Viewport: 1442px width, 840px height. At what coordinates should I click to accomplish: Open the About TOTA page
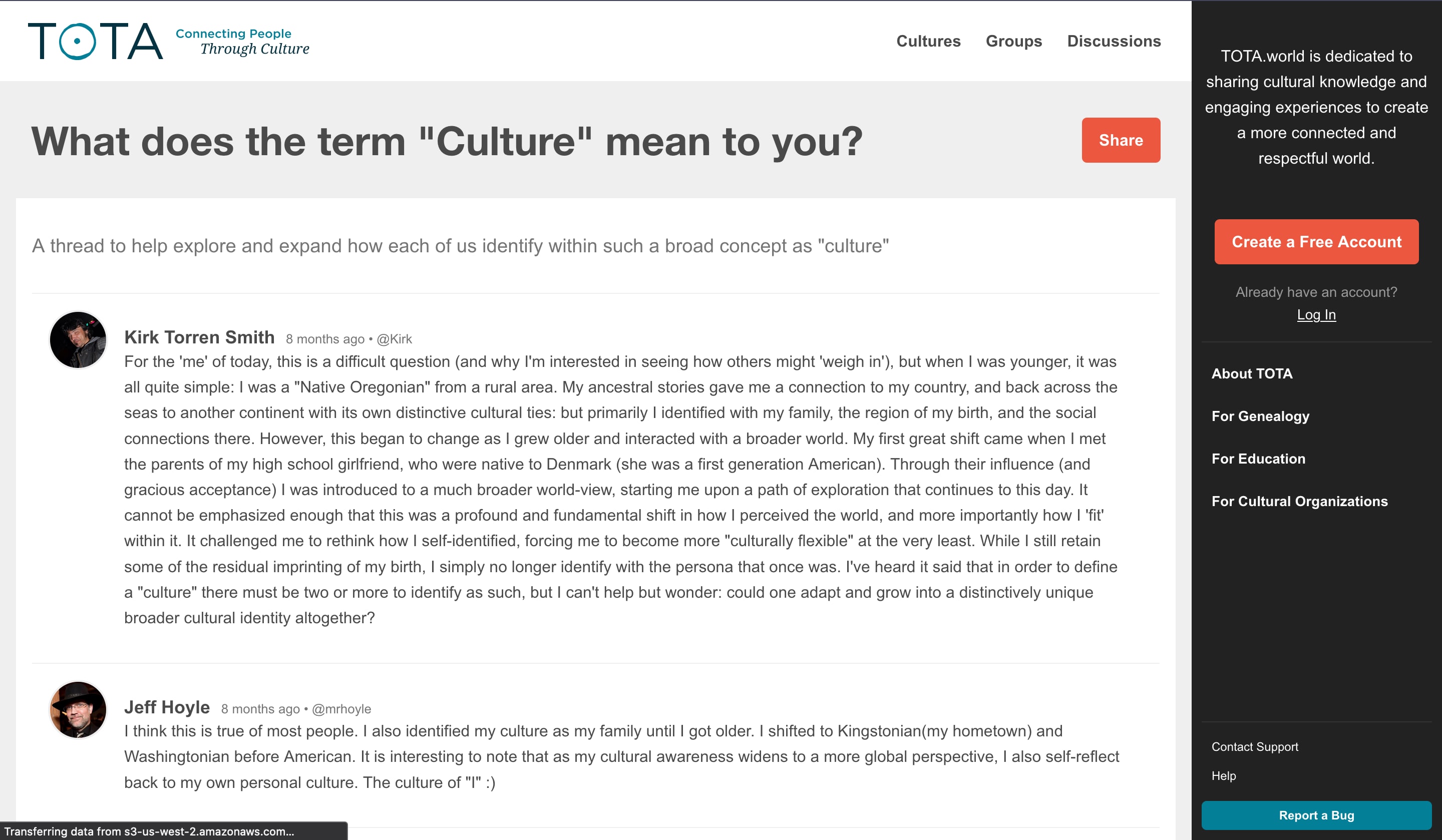[1251, 373]
